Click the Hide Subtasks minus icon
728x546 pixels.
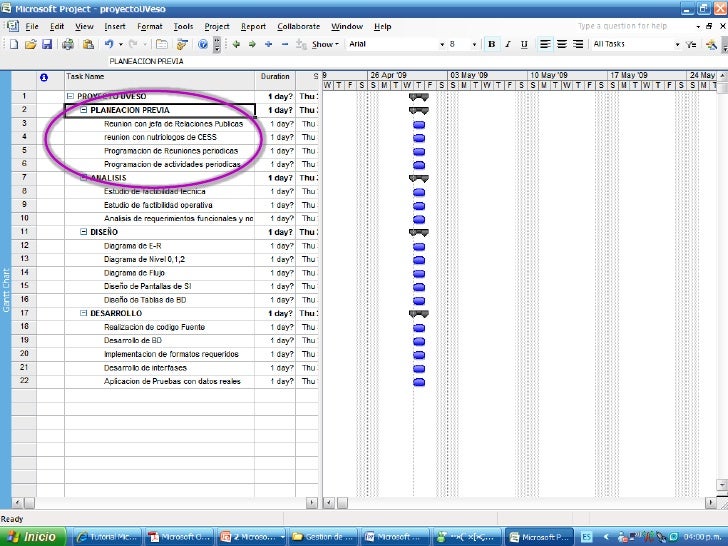point(285,45)
